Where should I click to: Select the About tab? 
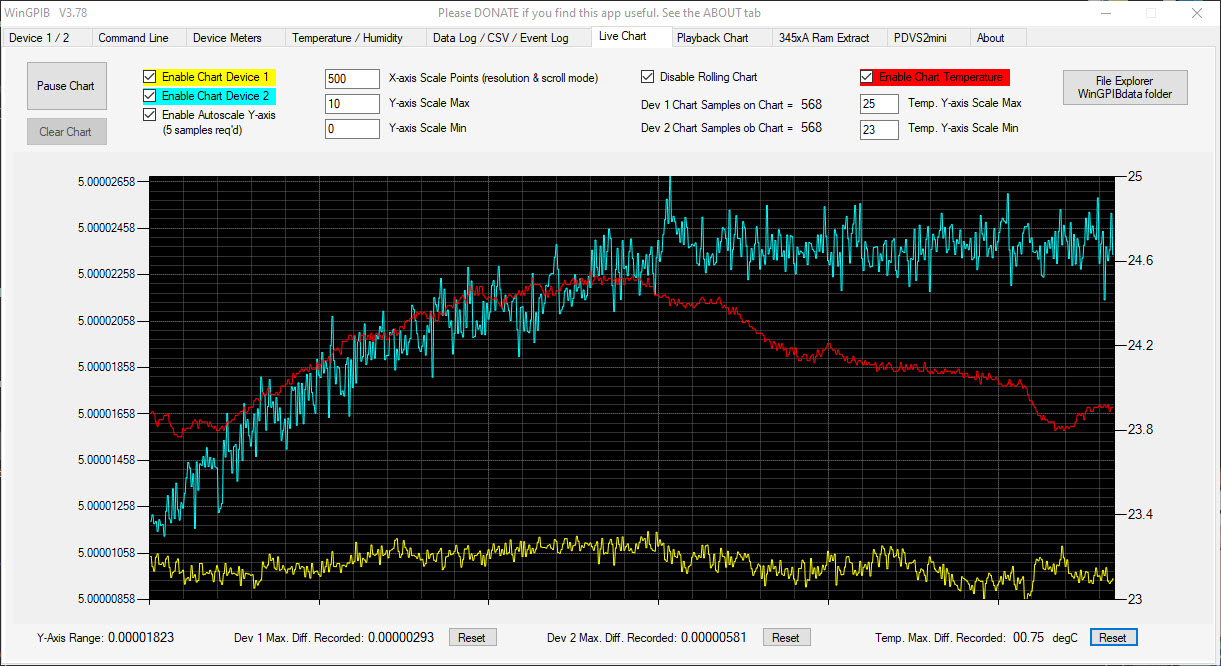[x=990, y=38]
